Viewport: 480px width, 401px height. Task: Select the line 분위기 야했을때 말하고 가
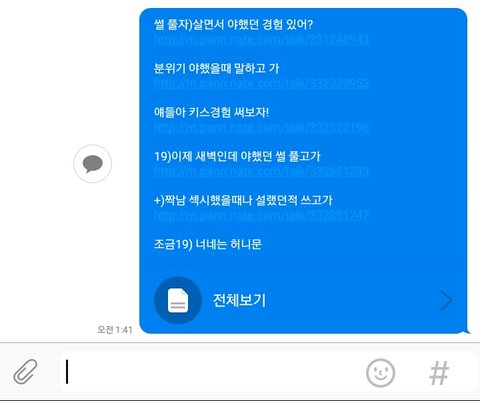coord(217,68)
